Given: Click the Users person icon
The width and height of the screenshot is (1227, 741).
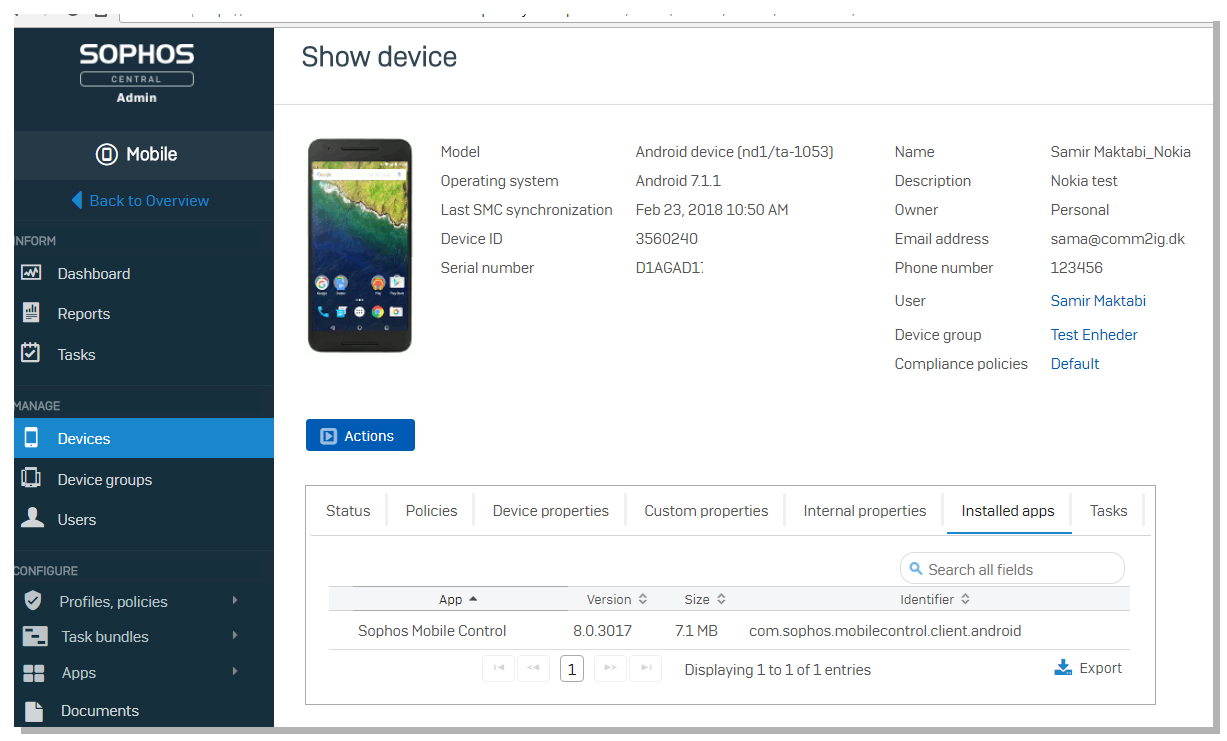Looking at the screenshot, I should [x=32, y=518].
